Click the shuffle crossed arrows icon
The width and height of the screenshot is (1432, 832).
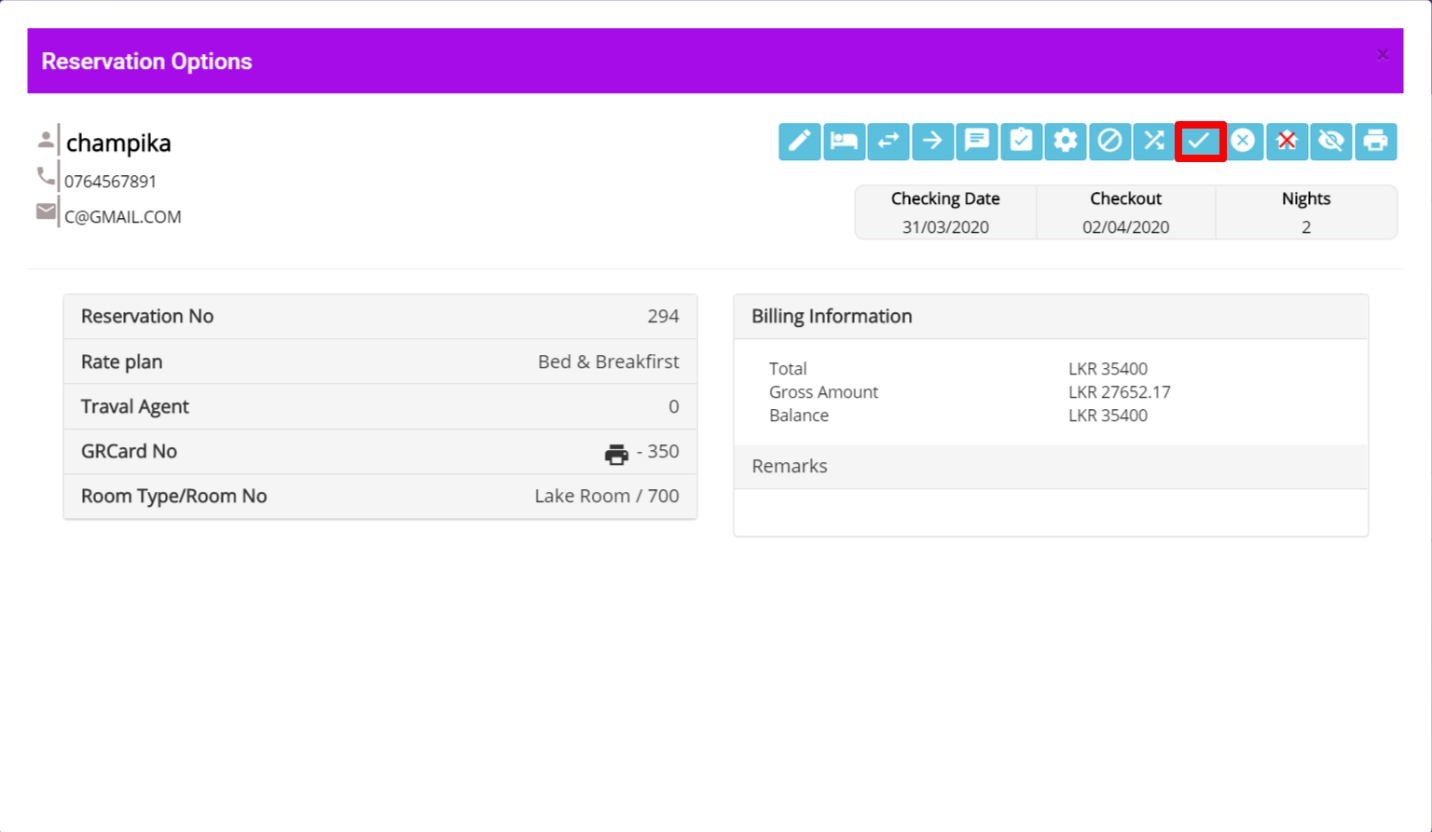[x=1153, y=141]
